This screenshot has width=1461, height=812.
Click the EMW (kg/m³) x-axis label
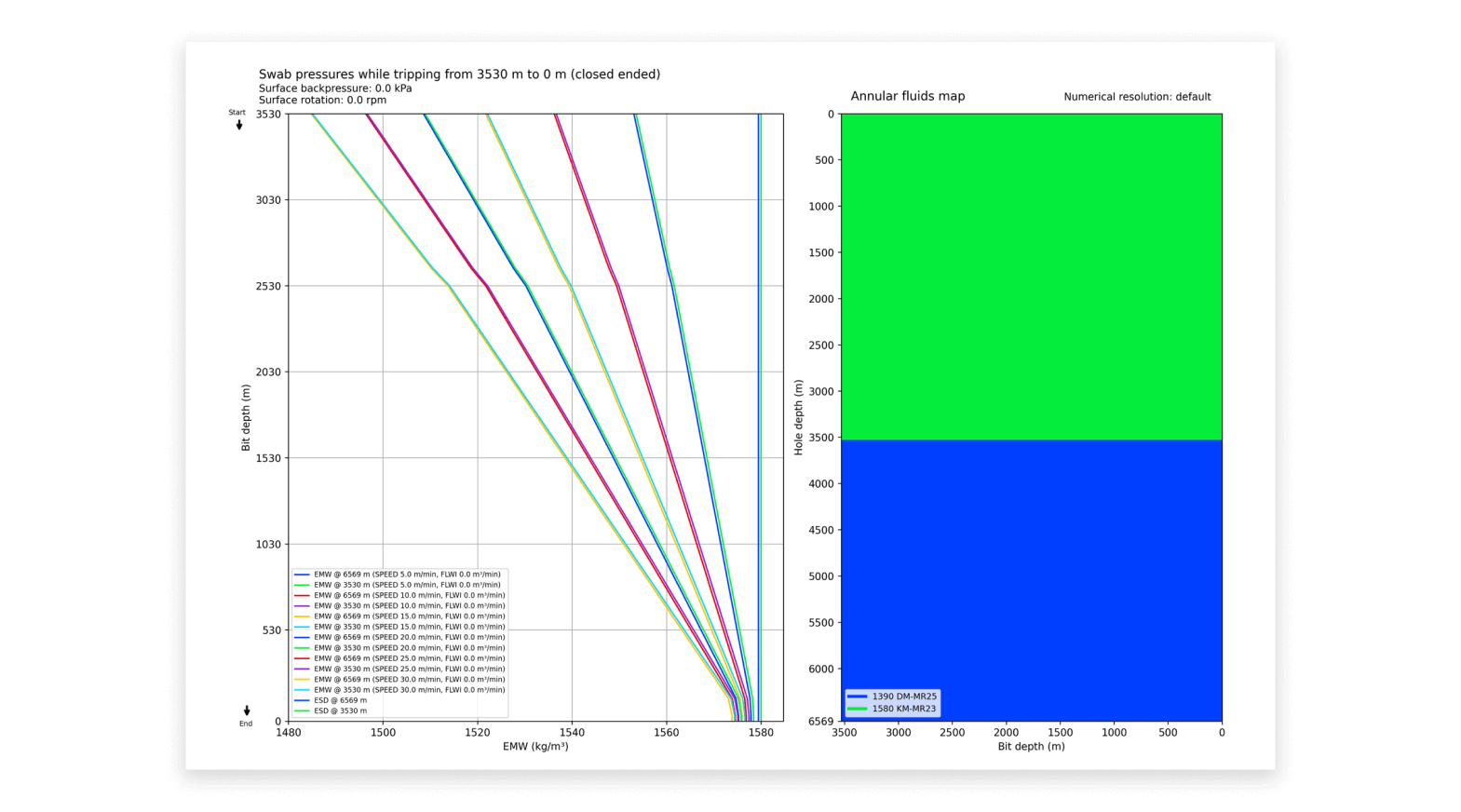click(x=535, y=747)
